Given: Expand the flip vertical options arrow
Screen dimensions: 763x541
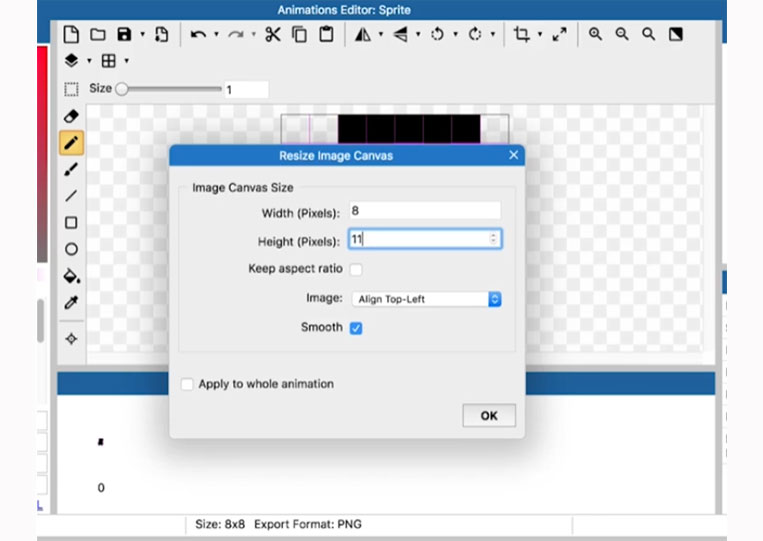Looking at the screenshot, I should [418, 35].
